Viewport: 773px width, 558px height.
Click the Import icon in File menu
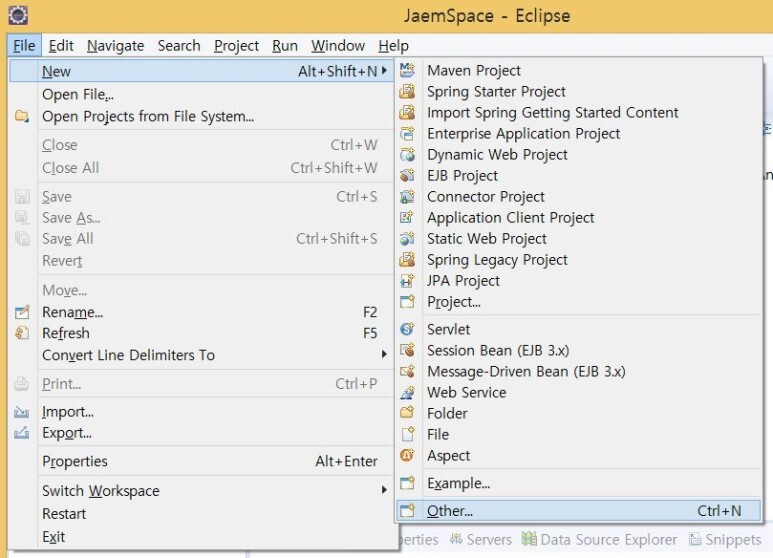[x=22, y=412]
